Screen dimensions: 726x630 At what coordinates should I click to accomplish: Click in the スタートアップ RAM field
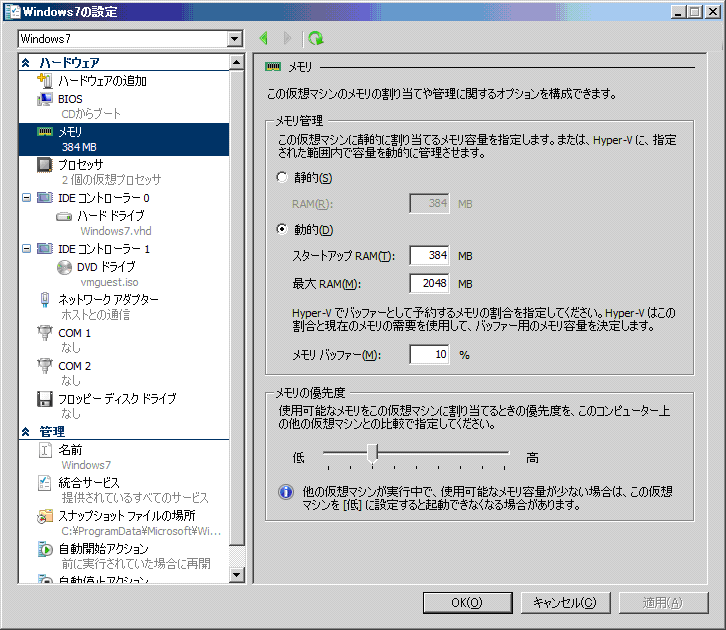(429, 256)
